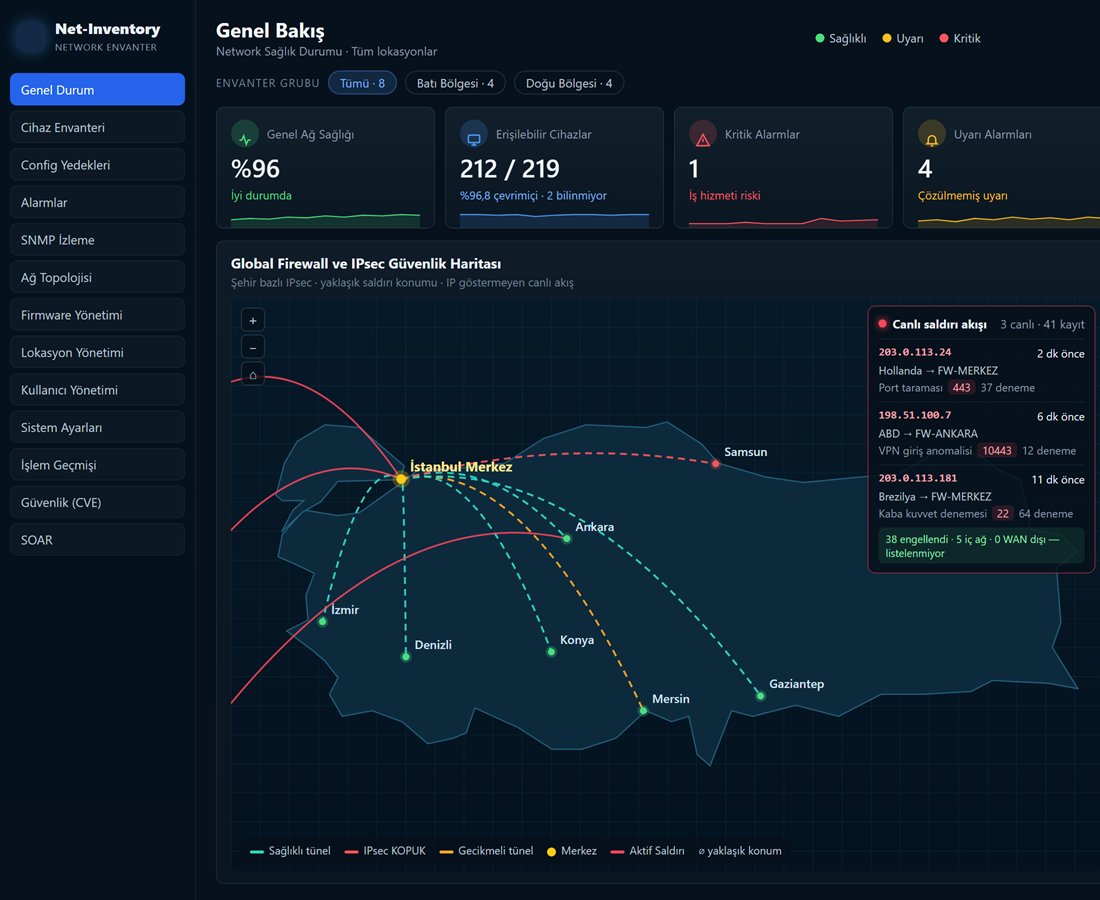This screenshot has height=900, width=1100.
Task: Click the Net-Inventory logo icon
Action: tap(30, 36)
